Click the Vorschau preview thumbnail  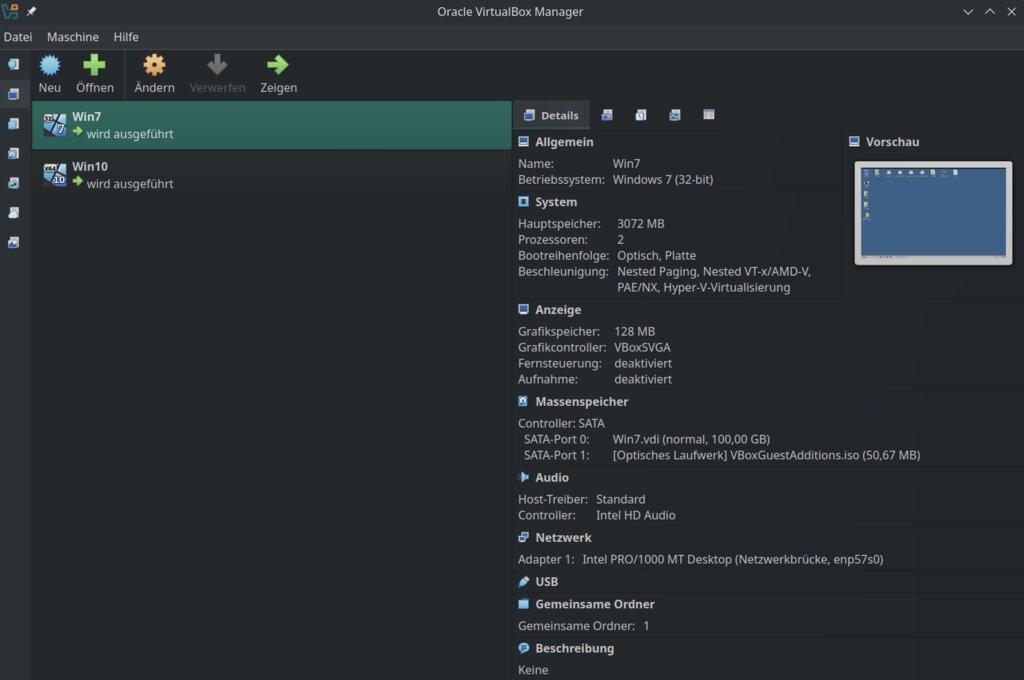[932, 212]
